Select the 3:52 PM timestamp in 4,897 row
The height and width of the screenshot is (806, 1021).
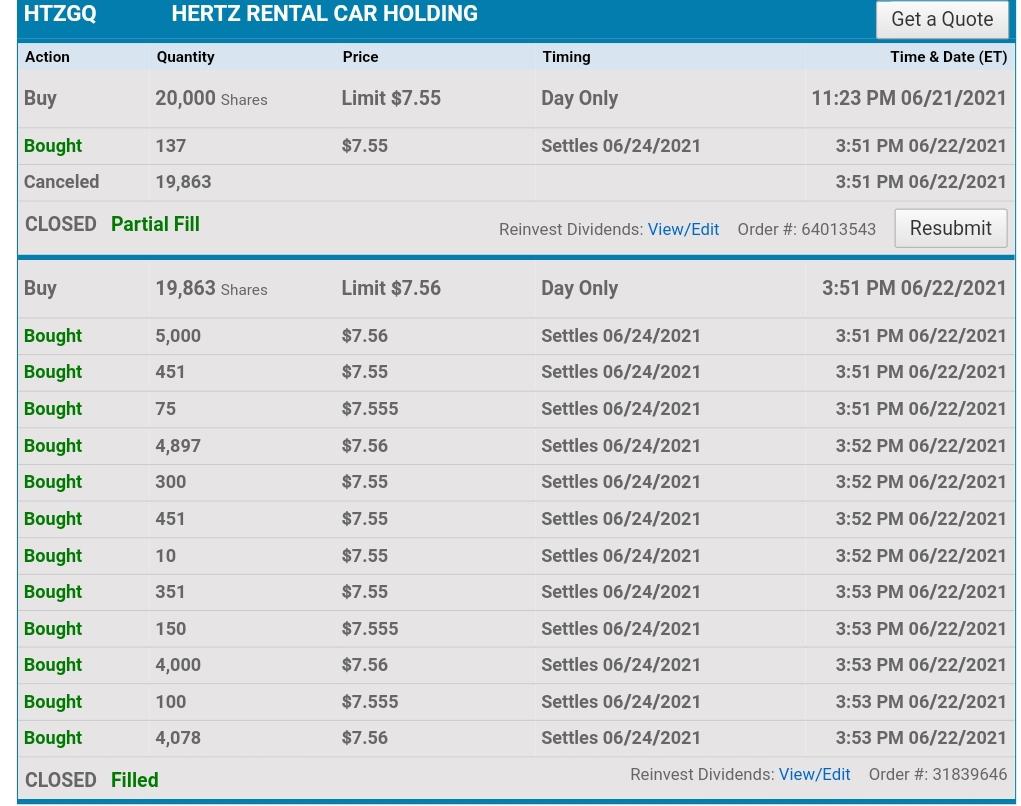click(x=921, y=446)
